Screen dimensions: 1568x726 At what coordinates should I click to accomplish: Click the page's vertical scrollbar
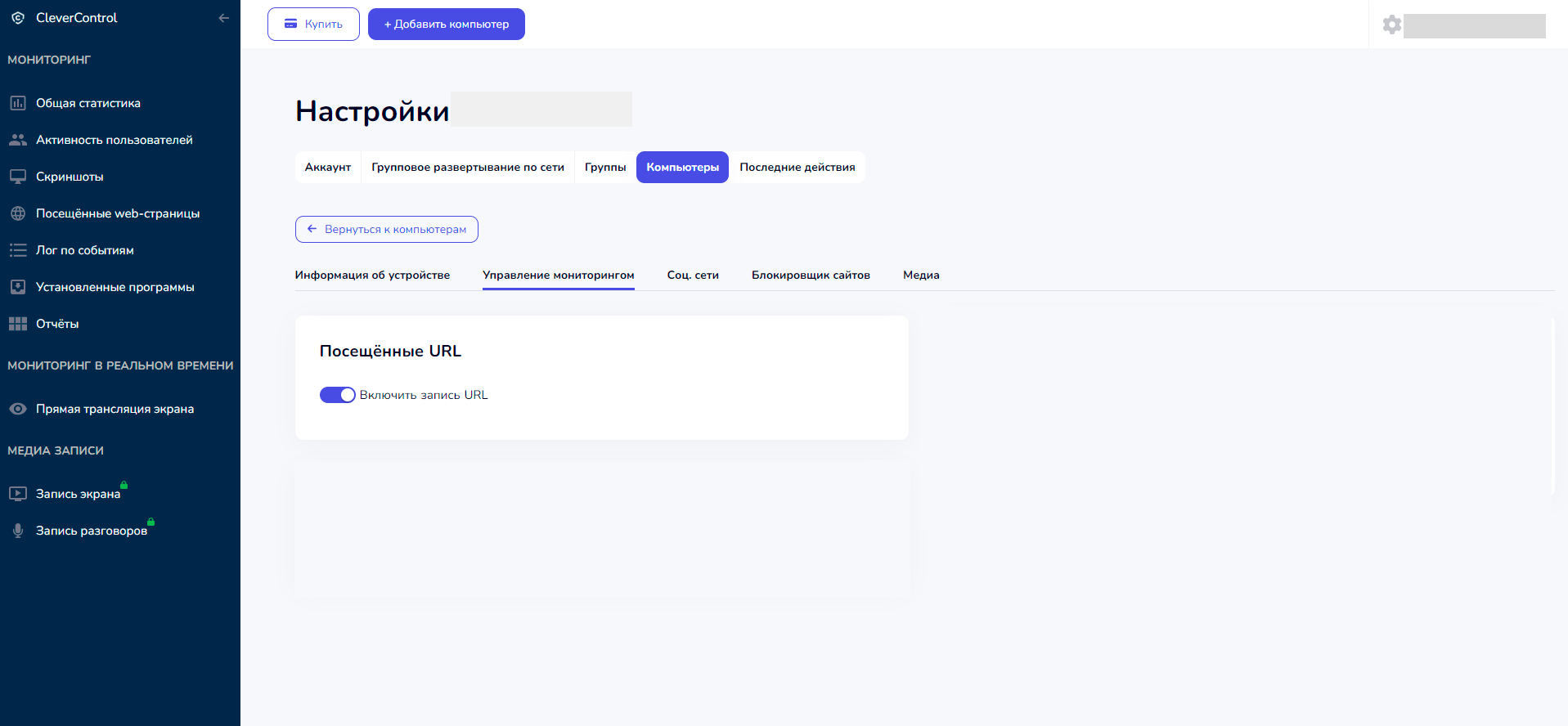pos(1553,406)
